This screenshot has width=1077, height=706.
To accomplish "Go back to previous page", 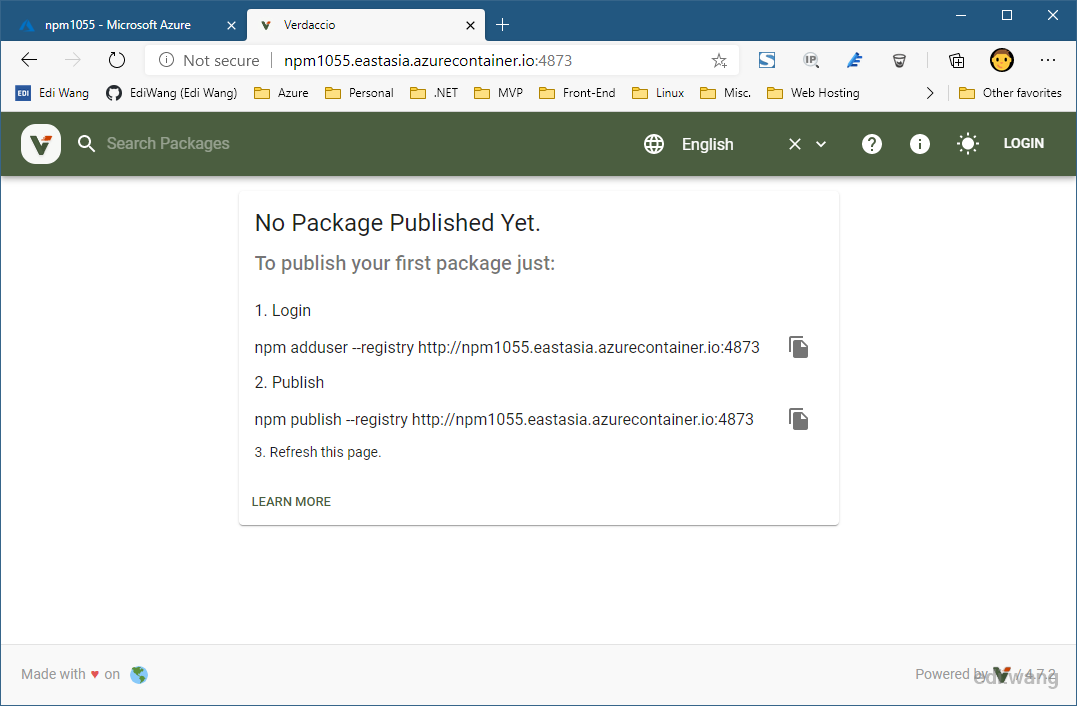I will 29,60.
